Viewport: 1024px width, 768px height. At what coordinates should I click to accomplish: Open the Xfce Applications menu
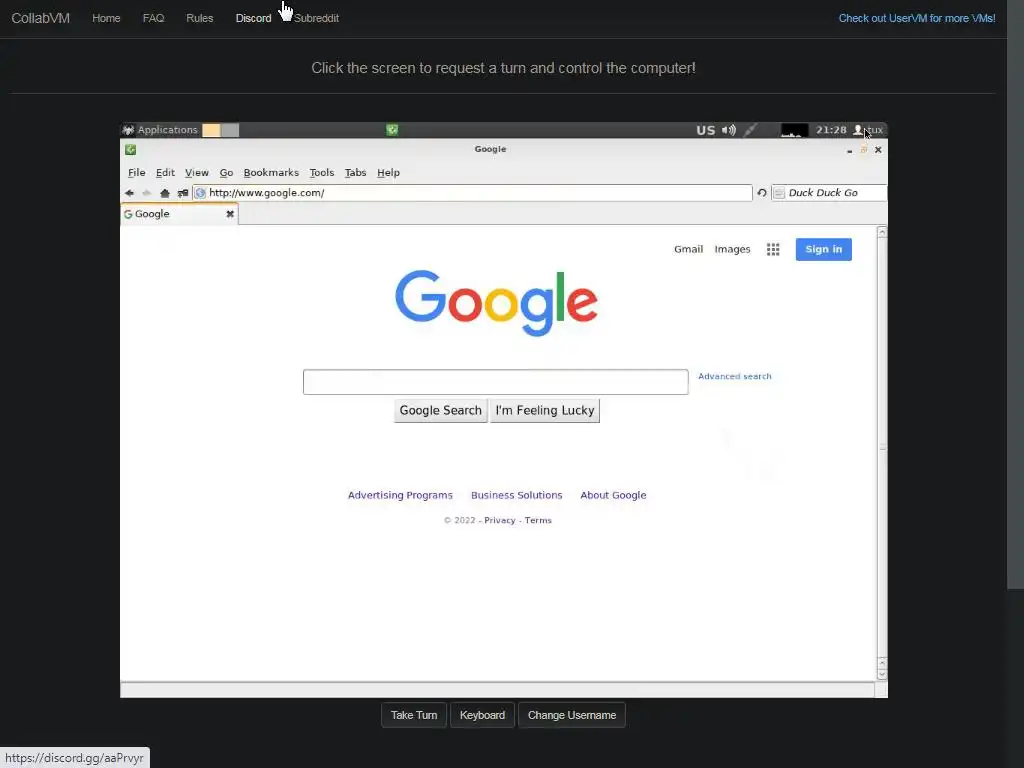[160, 130]
